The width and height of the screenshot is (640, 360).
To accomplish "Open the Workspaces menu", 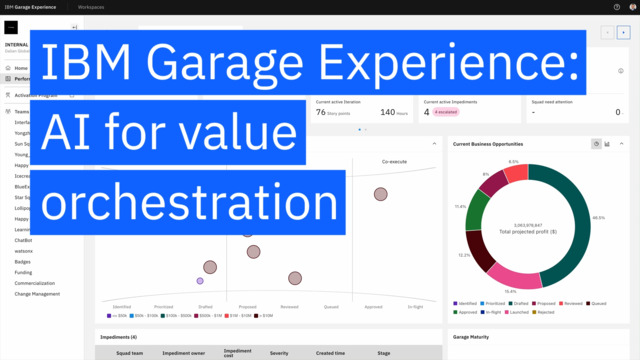I will [x=91, y=7].
